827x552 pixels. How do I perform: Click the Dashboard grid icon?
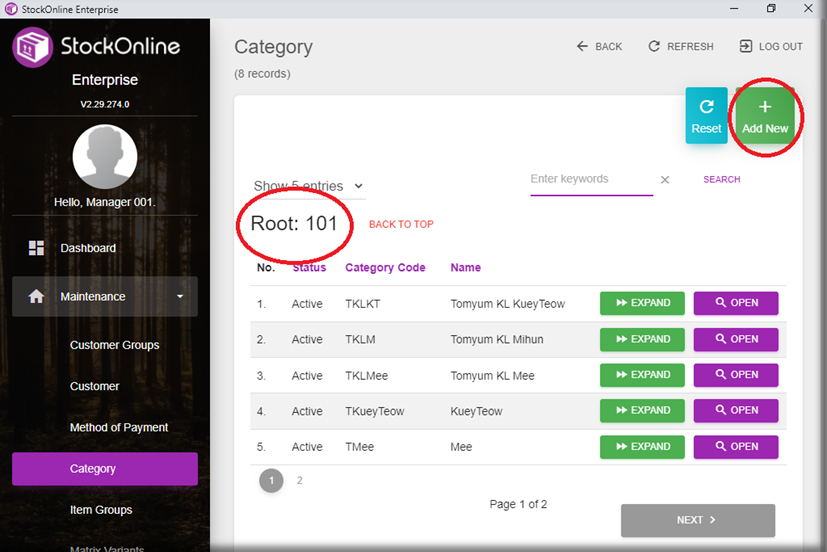click(x=37, y=248)
